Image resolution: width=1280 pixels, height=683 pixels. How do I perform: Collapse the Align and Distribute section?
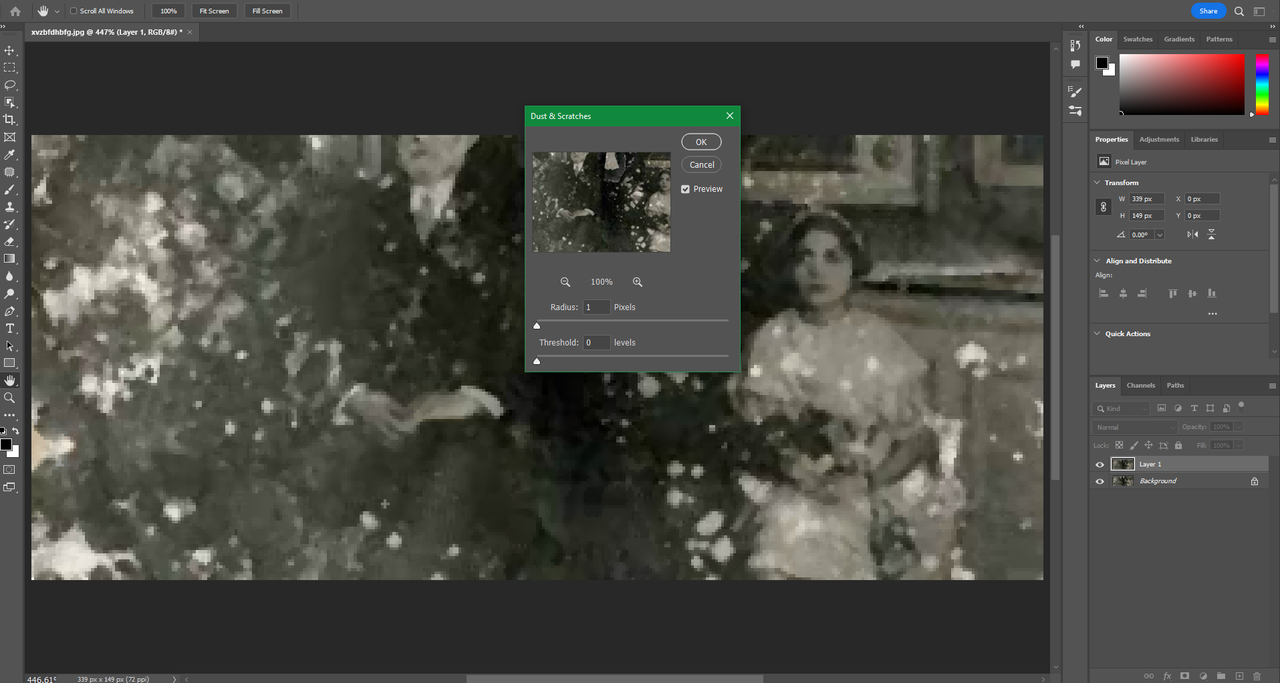pos(1097,261)
